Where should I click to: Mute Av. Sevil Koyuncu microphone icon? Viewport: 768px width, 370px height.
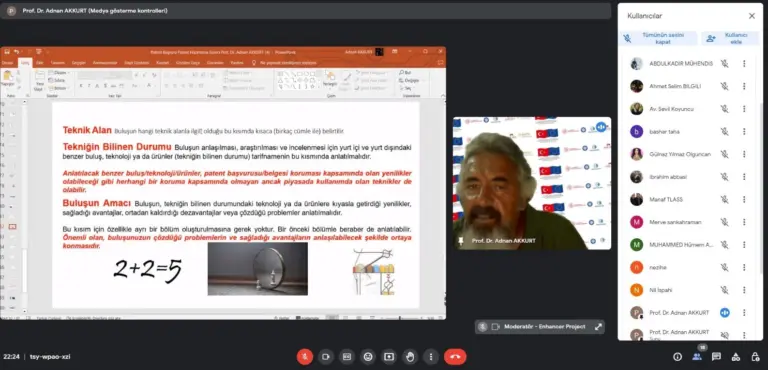[x=724, y=109]
